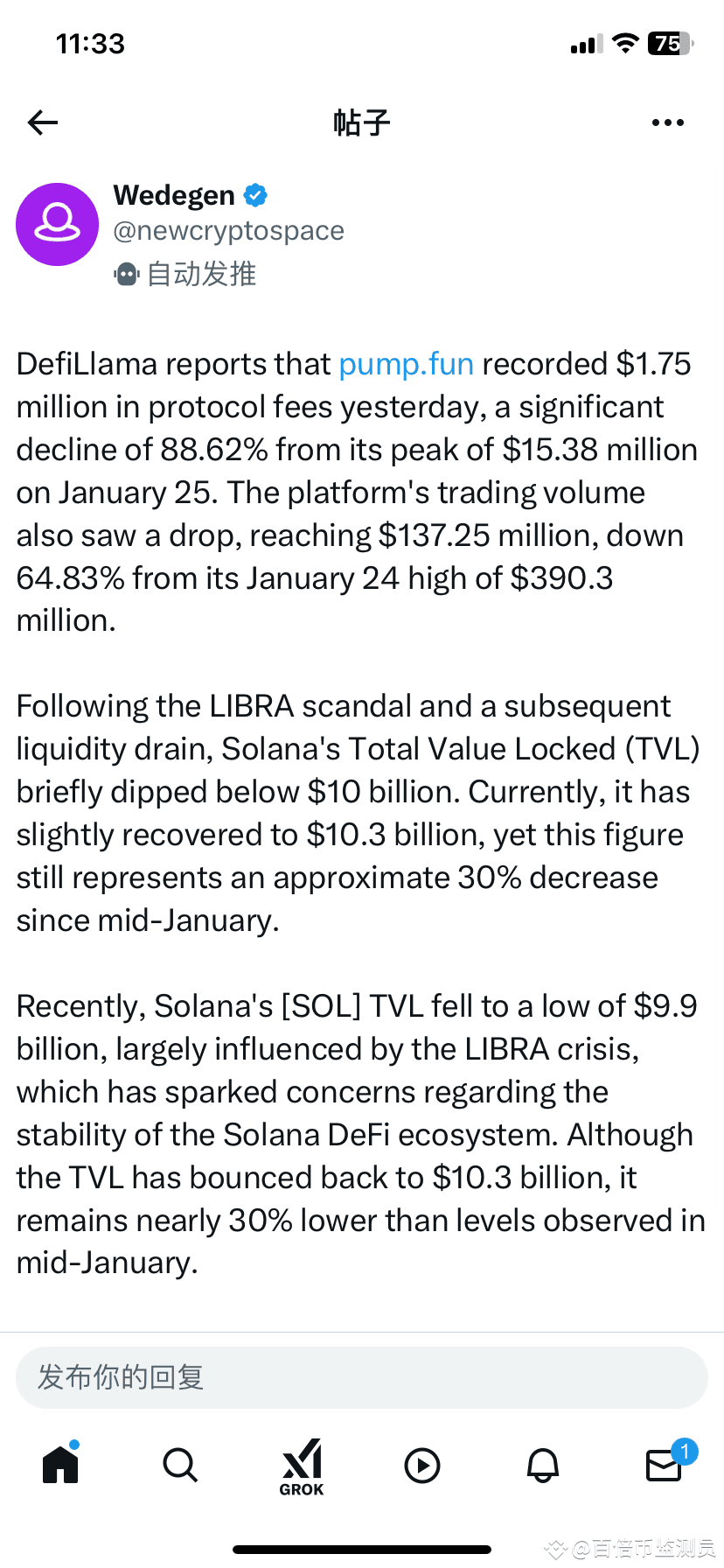
Task: Visit @newcryptospace profile handle
Action: coord(228,231)
